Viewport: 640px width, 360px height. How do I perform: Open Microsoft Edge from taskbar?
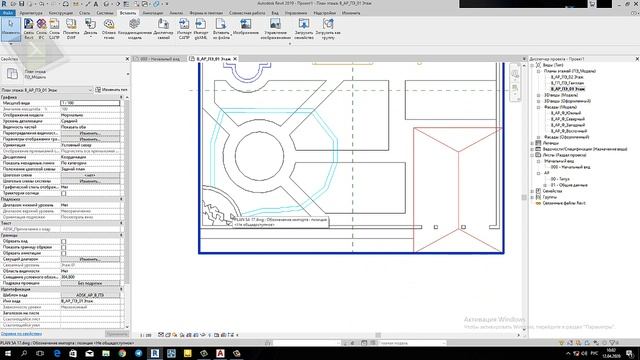click(57, 353)
